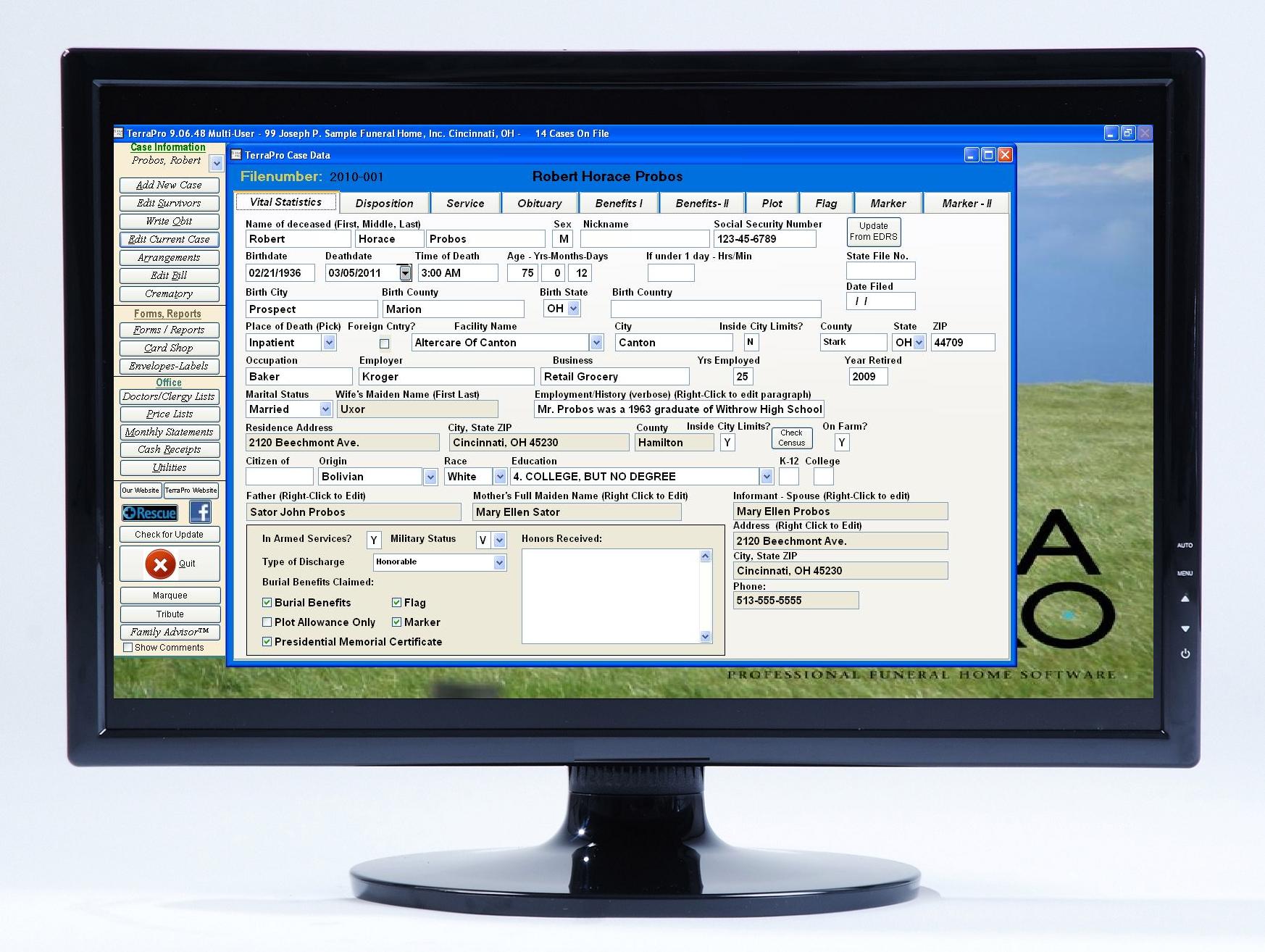Click the Family Advisor button

170,632
